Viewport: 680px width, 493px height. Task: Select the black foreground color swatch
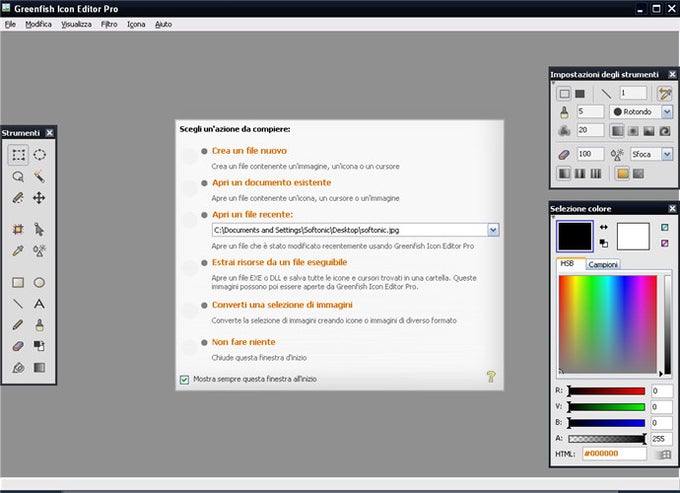(x=575, y=236)
